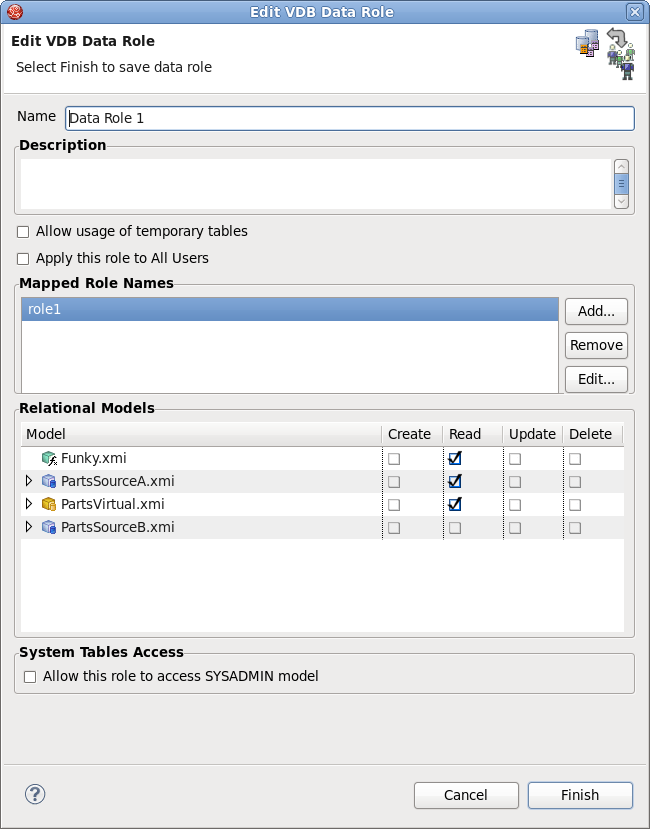
Task: Click the PartsSourceA.xmi model icon
Action: (49, 481)
